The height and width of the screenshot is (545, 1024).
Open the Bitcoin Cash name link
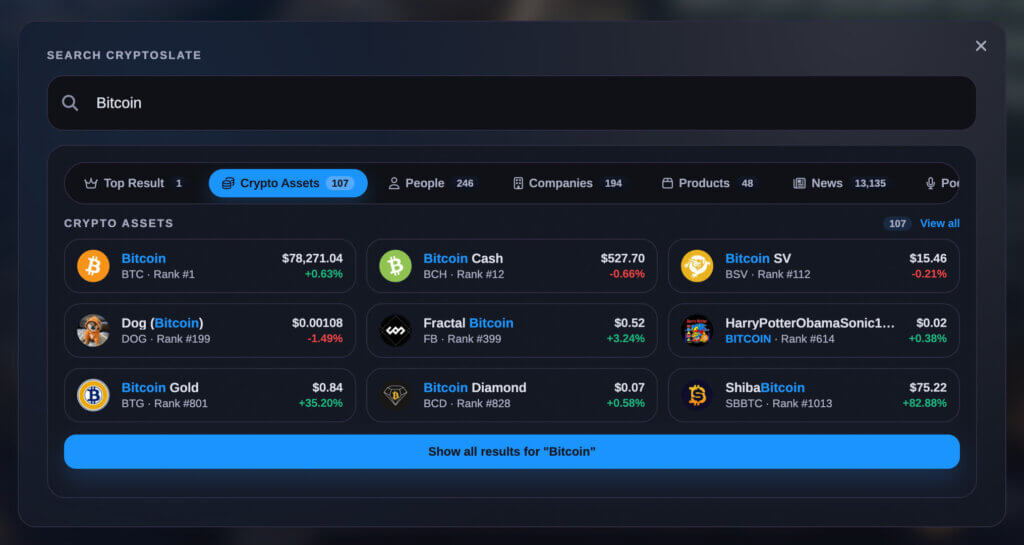point(463,258)
